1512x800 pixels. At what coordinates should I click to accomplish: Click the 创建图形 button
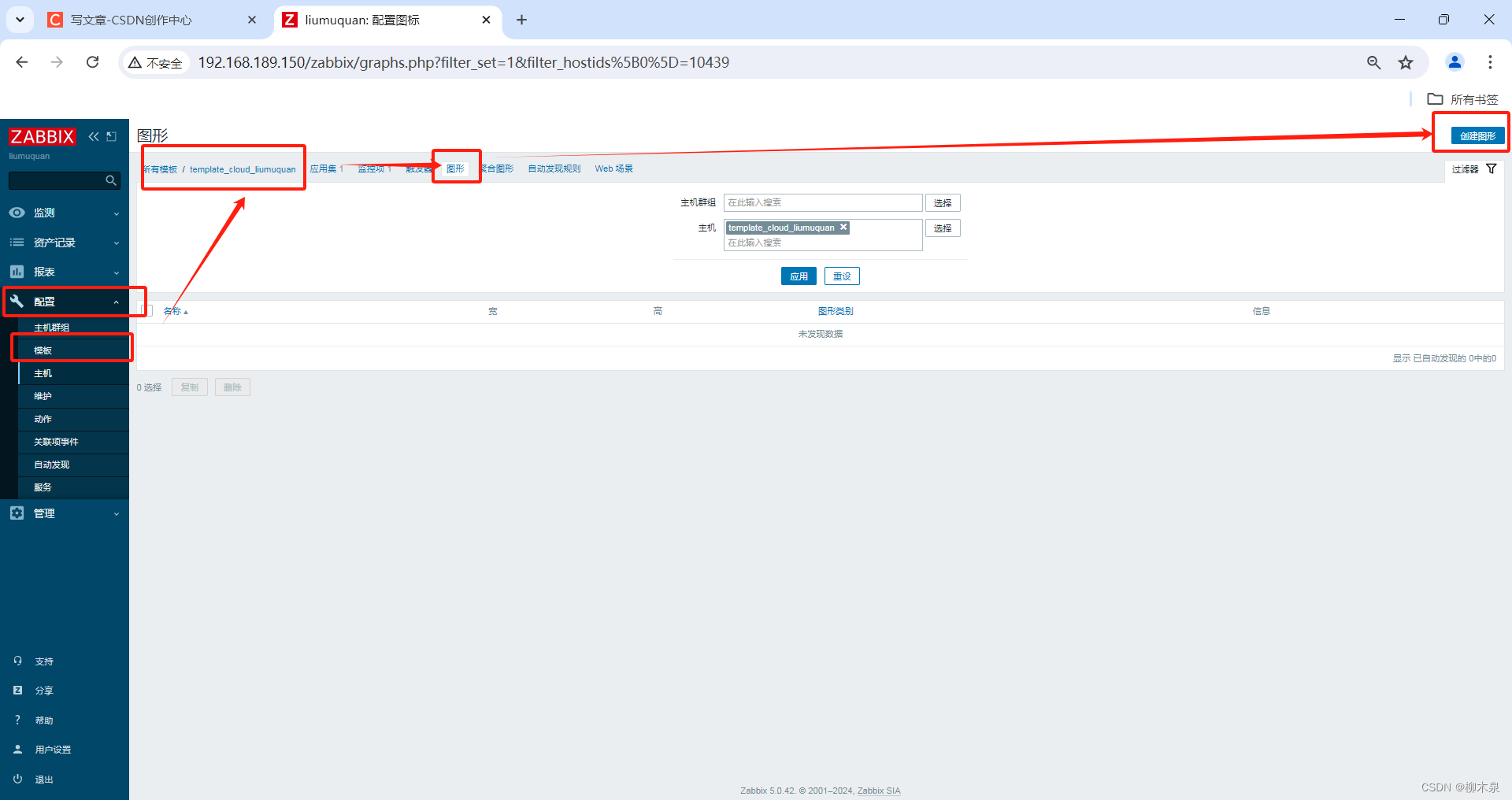click(1477, 135)
